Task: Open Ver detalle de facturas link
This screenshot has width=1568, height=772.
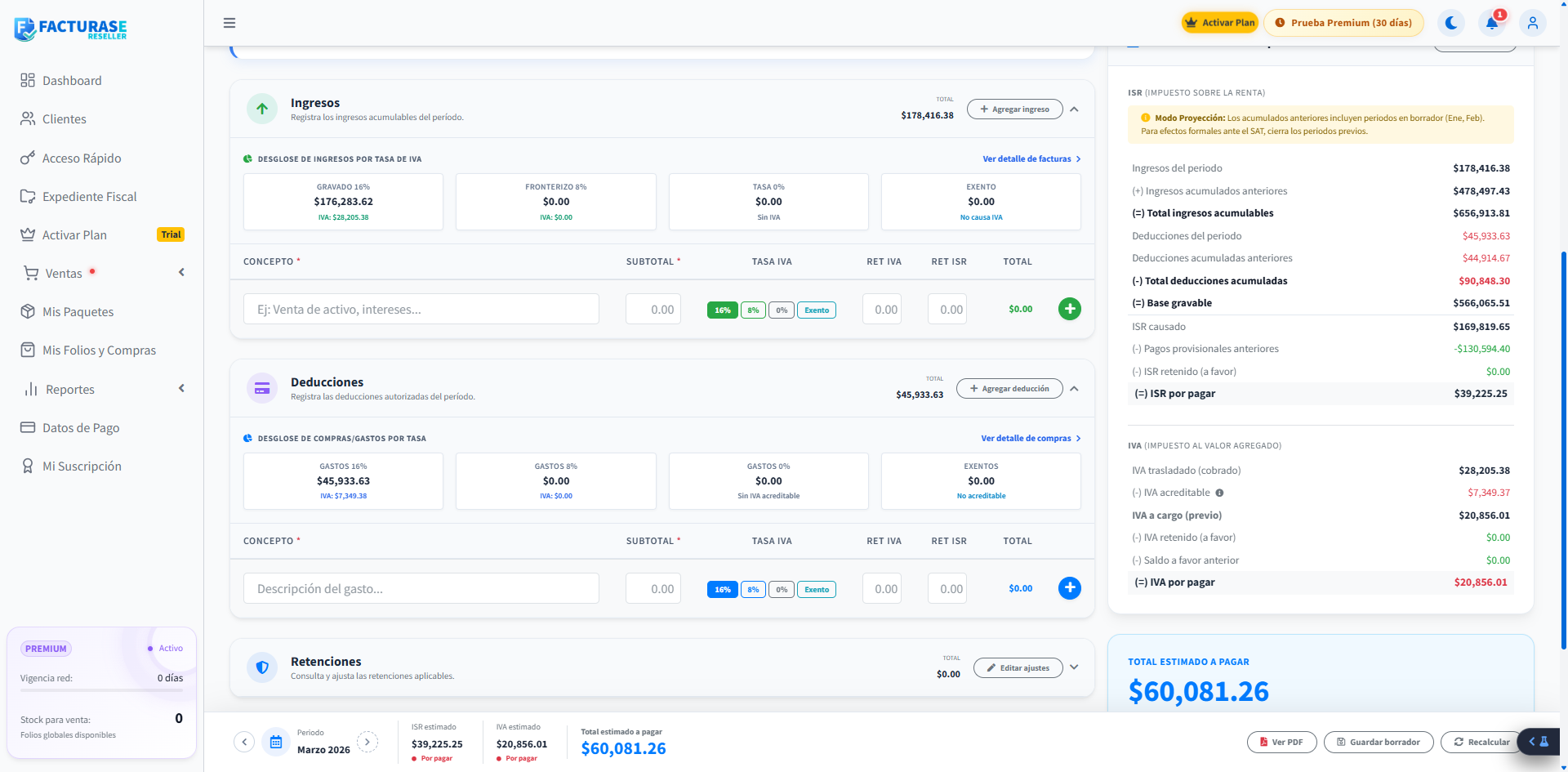Action: click(x=1031, y=159)
